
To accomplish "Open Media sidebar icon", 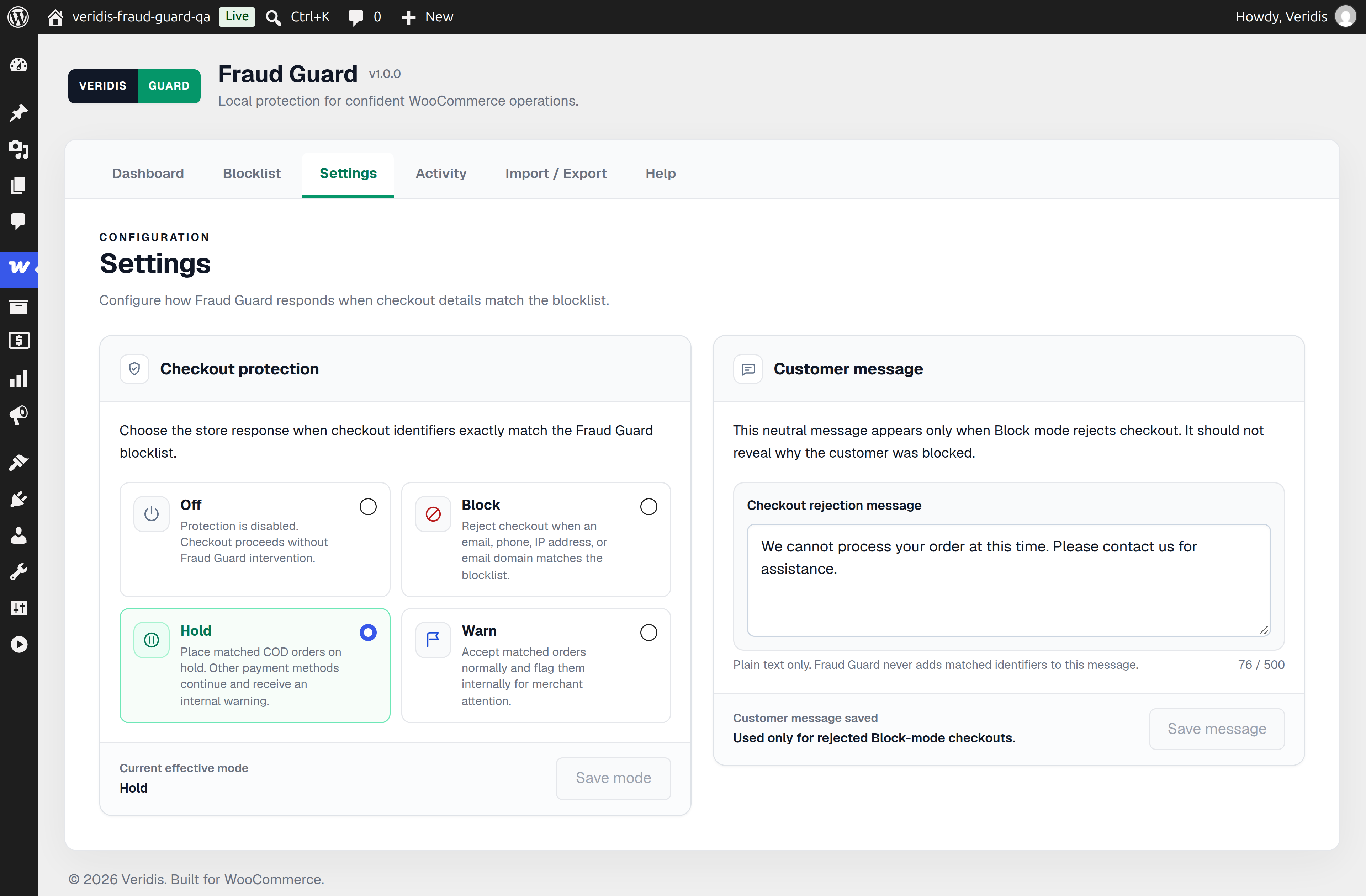I will pyautogui.click(x=18, y=149).
